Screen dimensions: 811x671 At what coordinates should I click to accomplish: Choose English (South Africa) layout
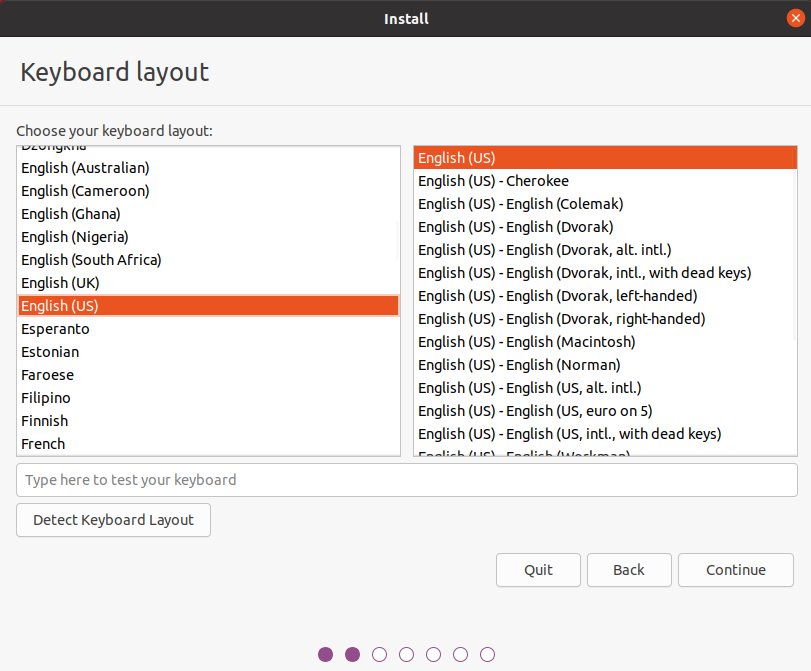tap(91, 260)
